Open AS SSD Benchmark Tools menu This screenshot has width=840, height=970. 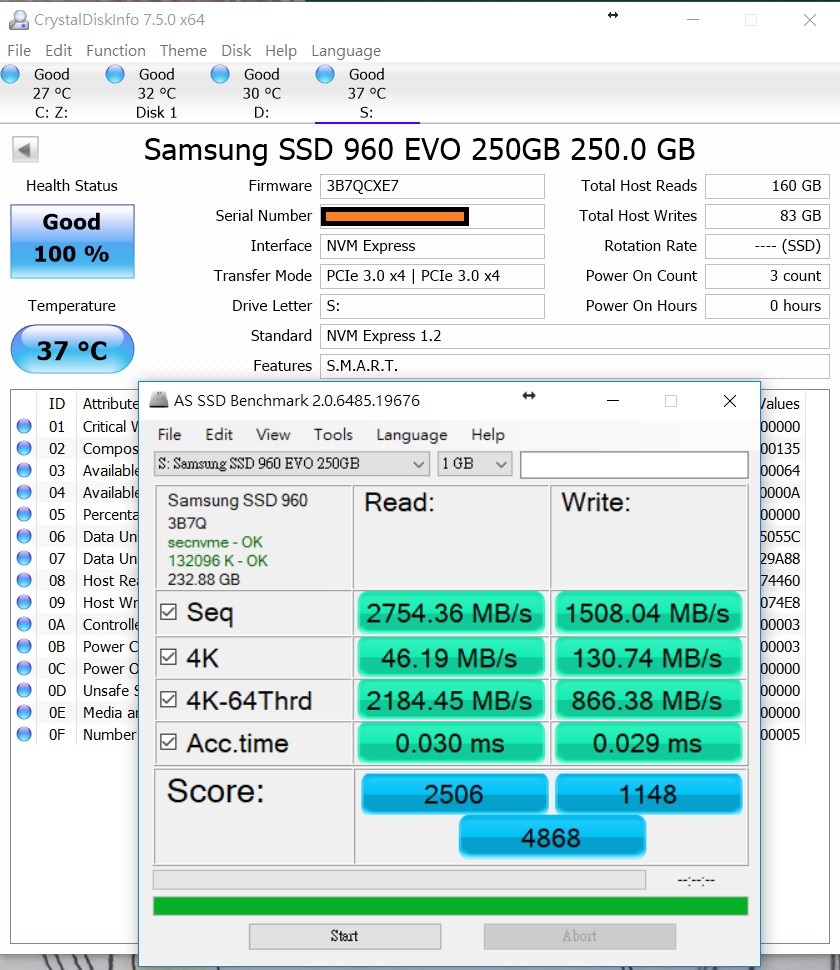coord(333,434)
